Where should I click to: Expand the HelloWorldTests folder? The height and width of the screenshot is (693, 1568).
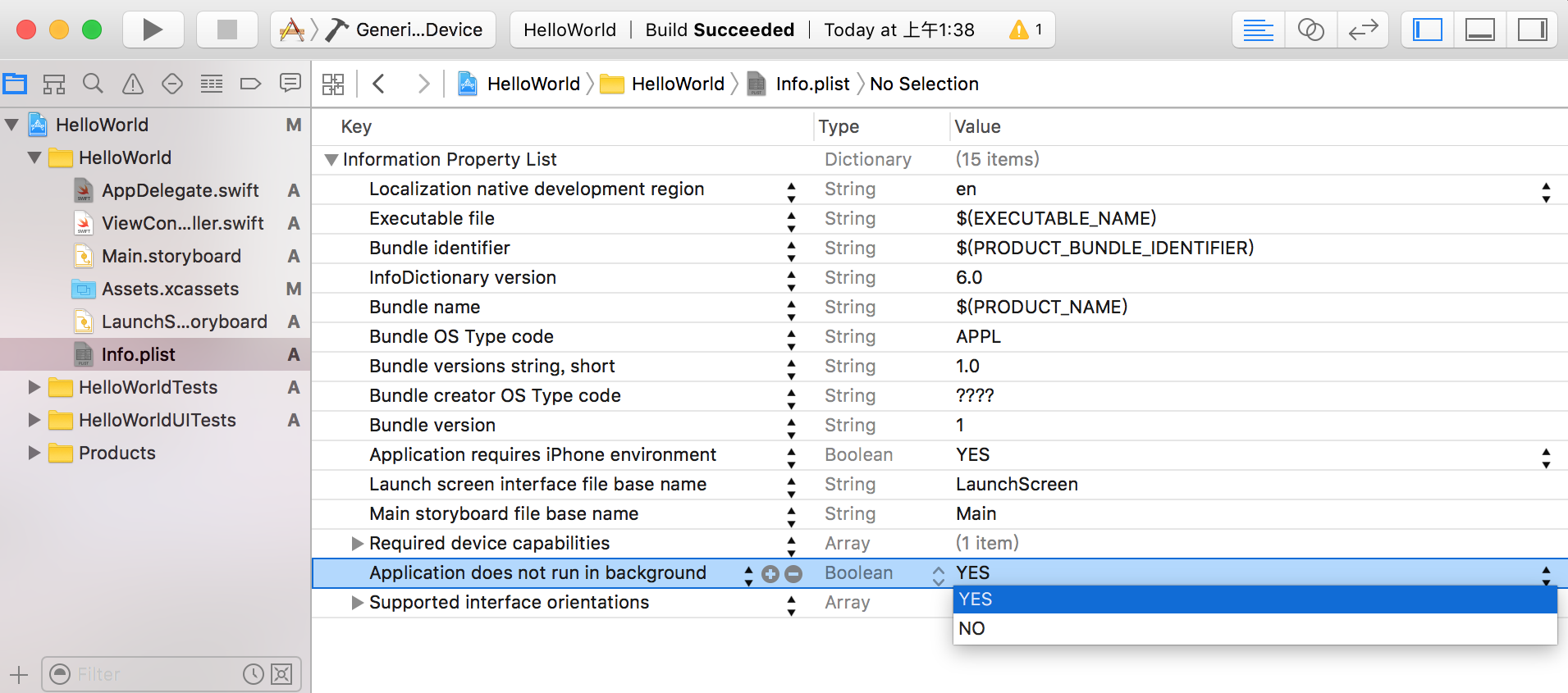(34, 387)
